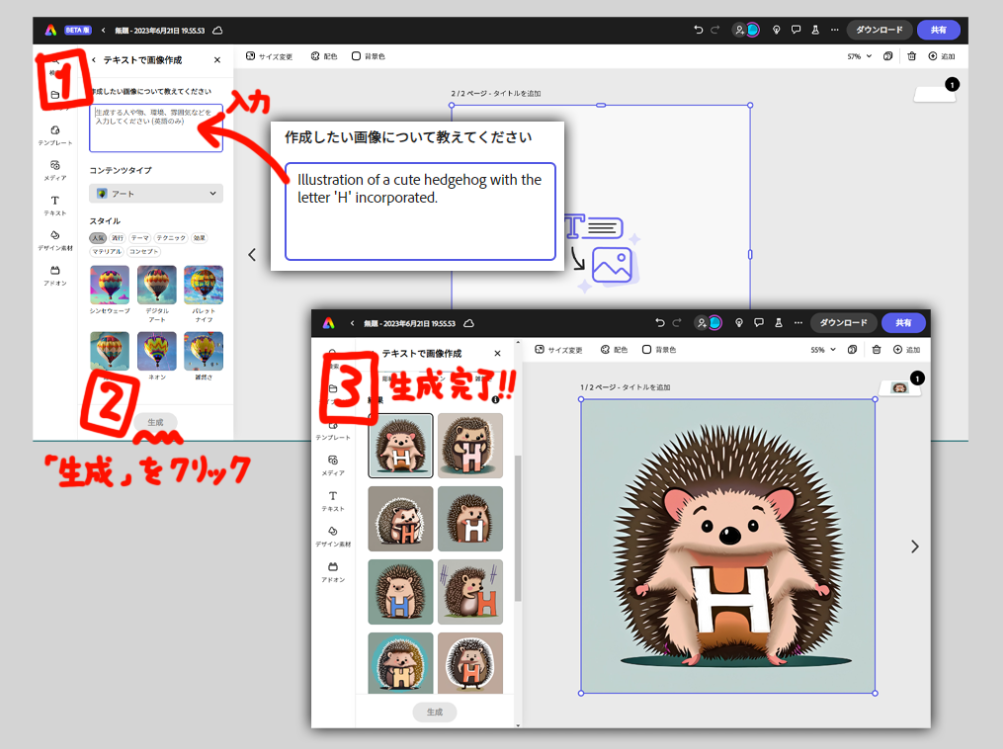
Task: Click the サイズ変更 resize icon above the hedgehog canvas
Action: (539, 350)
